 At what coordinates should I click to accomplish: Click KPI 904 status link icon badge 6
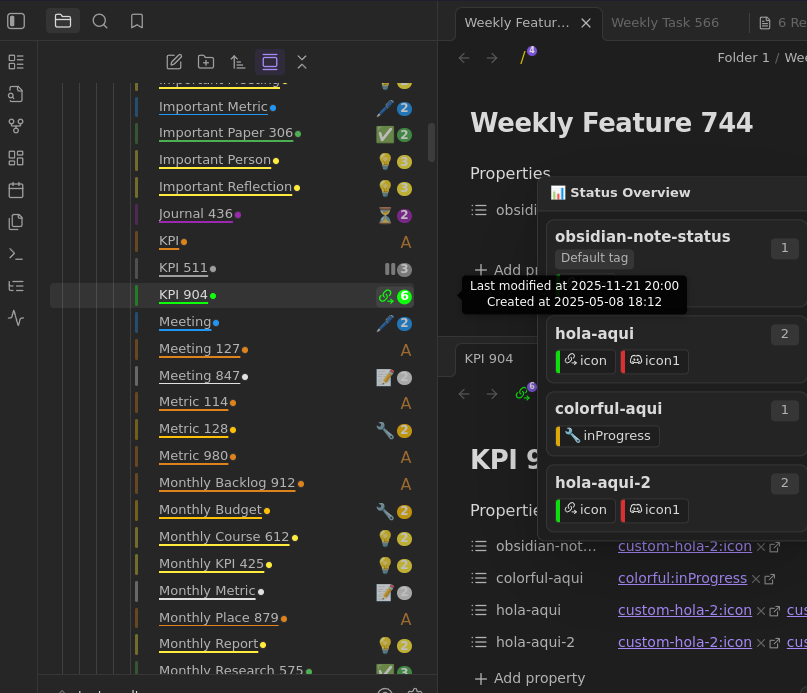(x=526, y=391)
